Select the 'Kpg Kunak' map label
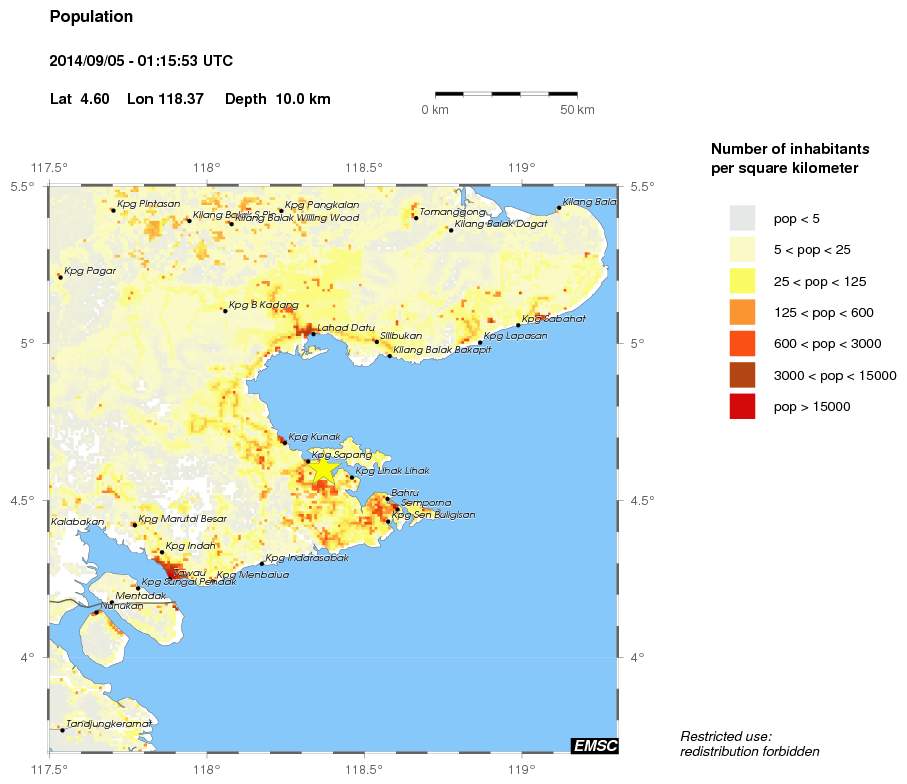 pos(315,437)
